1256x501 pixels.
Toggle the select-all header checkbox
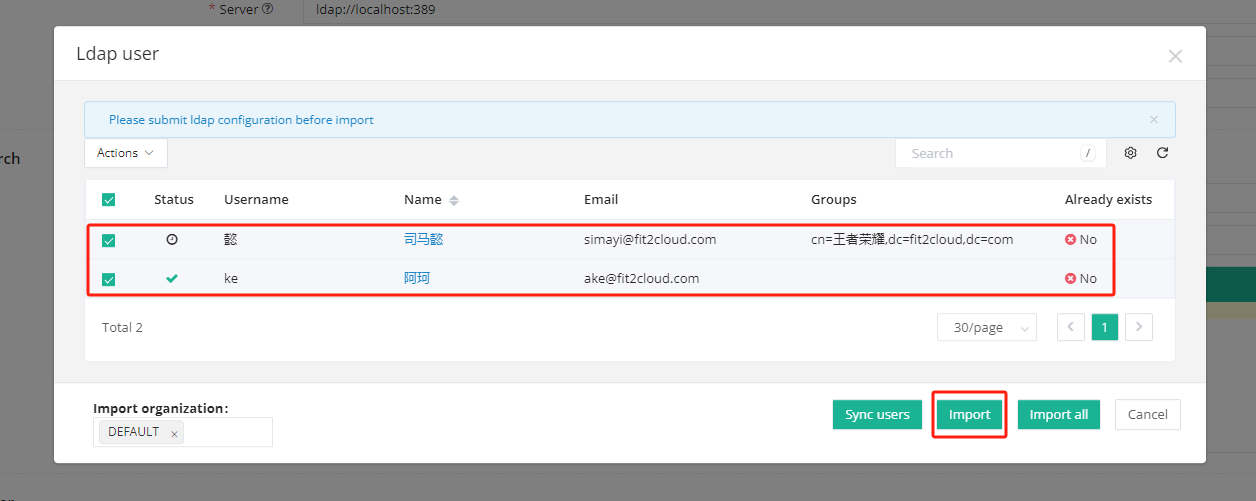[109, 200]
